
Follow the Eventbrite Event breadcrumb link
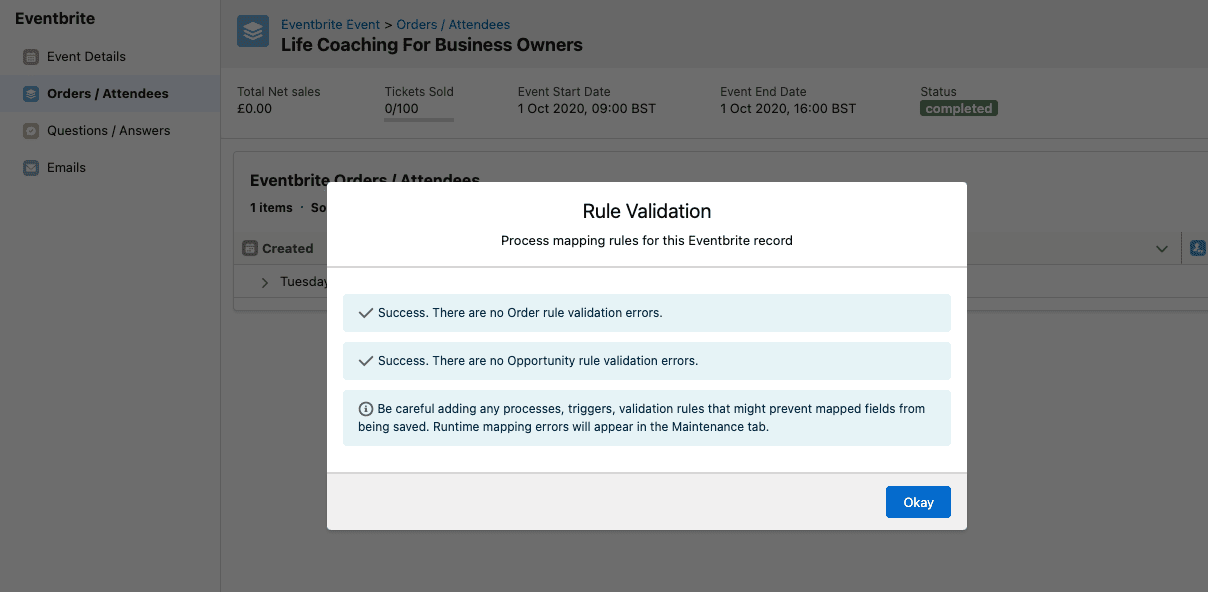pos(331,24)
